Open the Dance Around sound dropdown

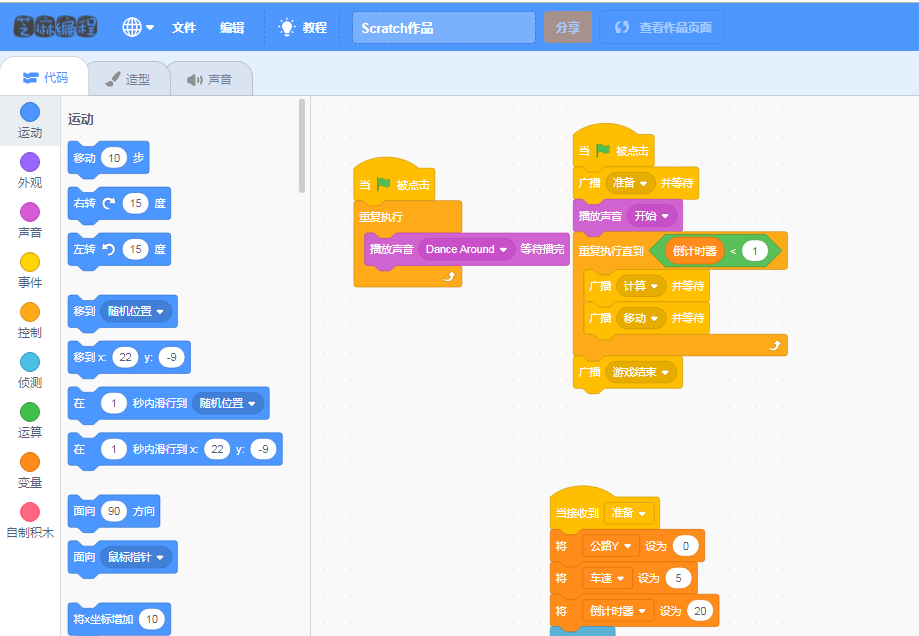point(503,250)
